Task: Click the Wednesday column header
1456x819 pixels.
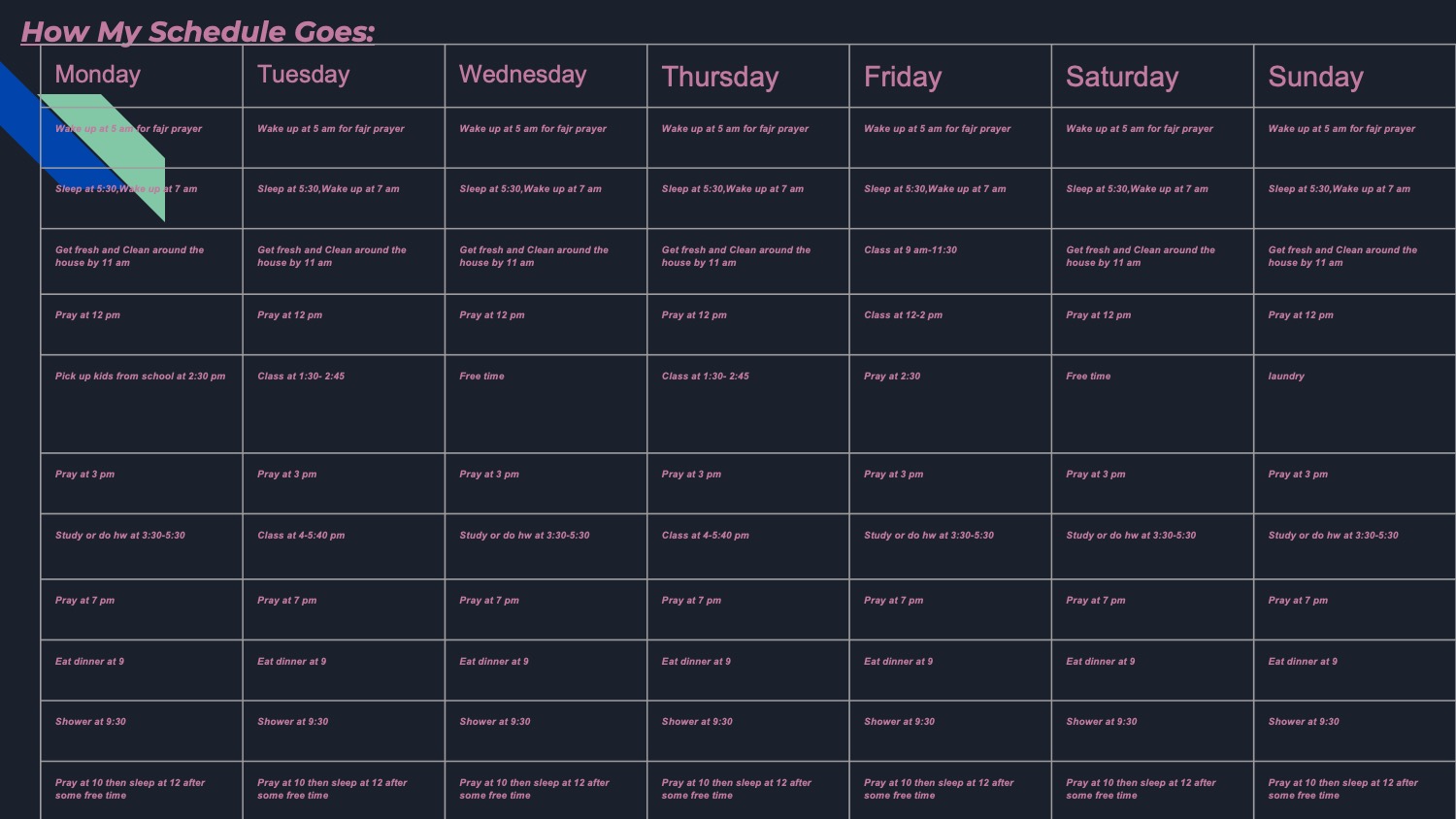Action: (x=522, y=75)
